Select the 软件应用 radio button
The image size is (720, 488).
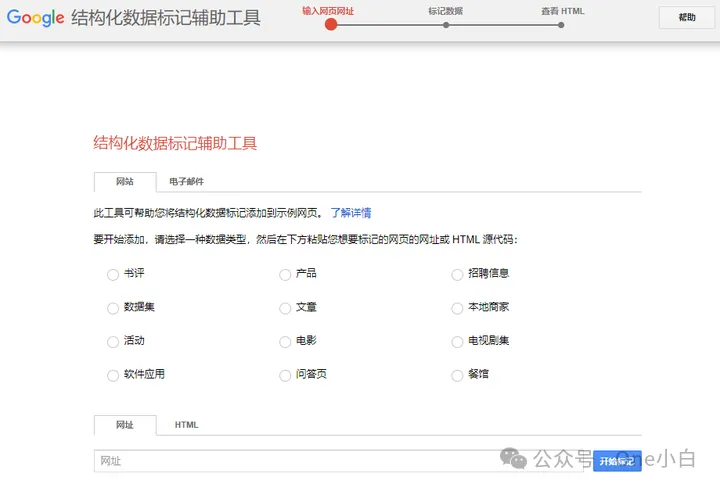[x=113, y=375]
